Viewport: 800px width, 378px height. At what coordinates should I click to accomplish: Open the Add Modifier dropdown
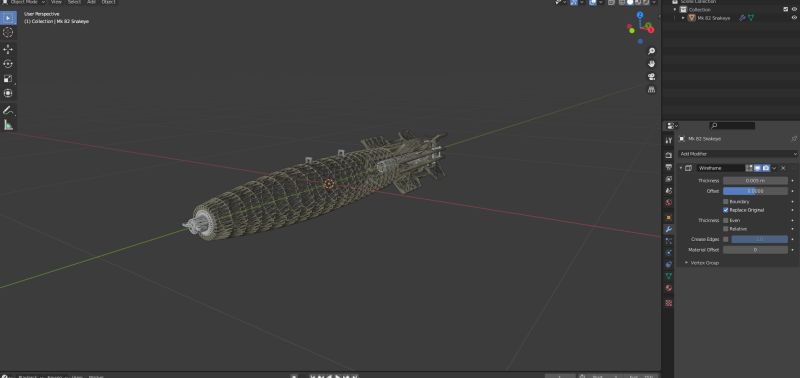click(x=738, y=154)
